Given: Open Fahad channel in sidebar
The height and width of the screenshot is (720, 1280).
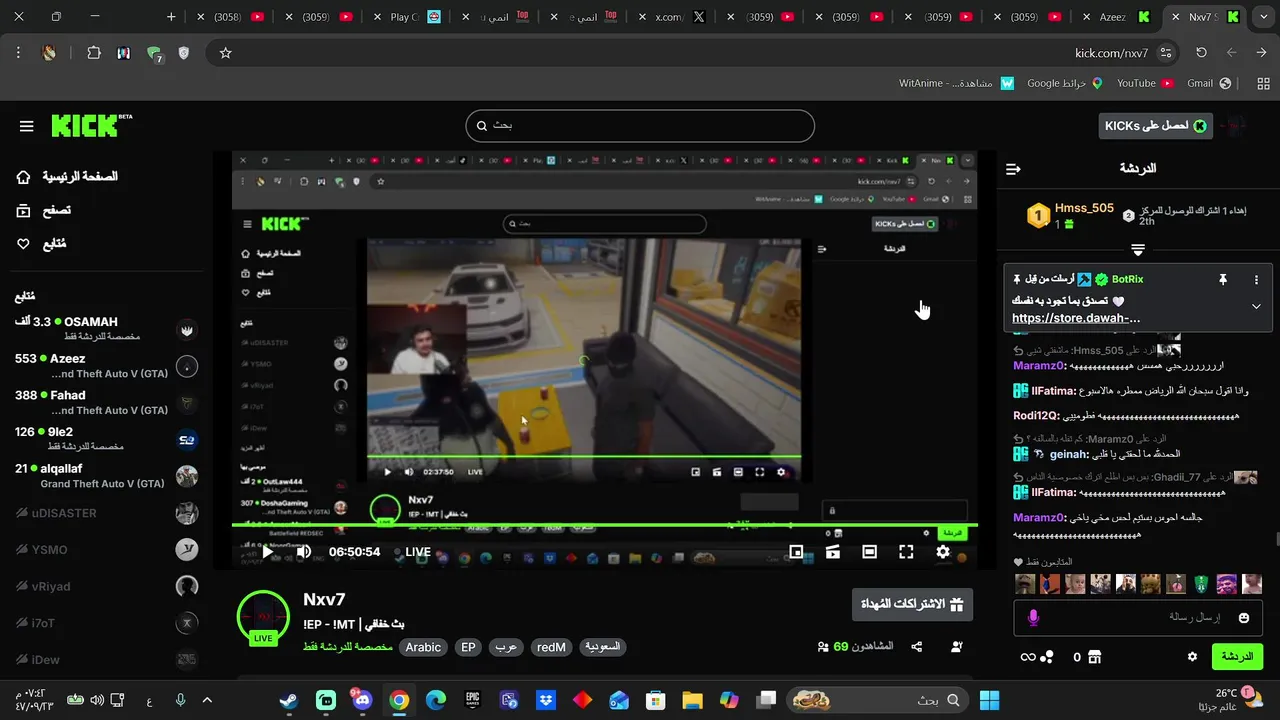Looking at the screenshot, I should tap(105, 403).
